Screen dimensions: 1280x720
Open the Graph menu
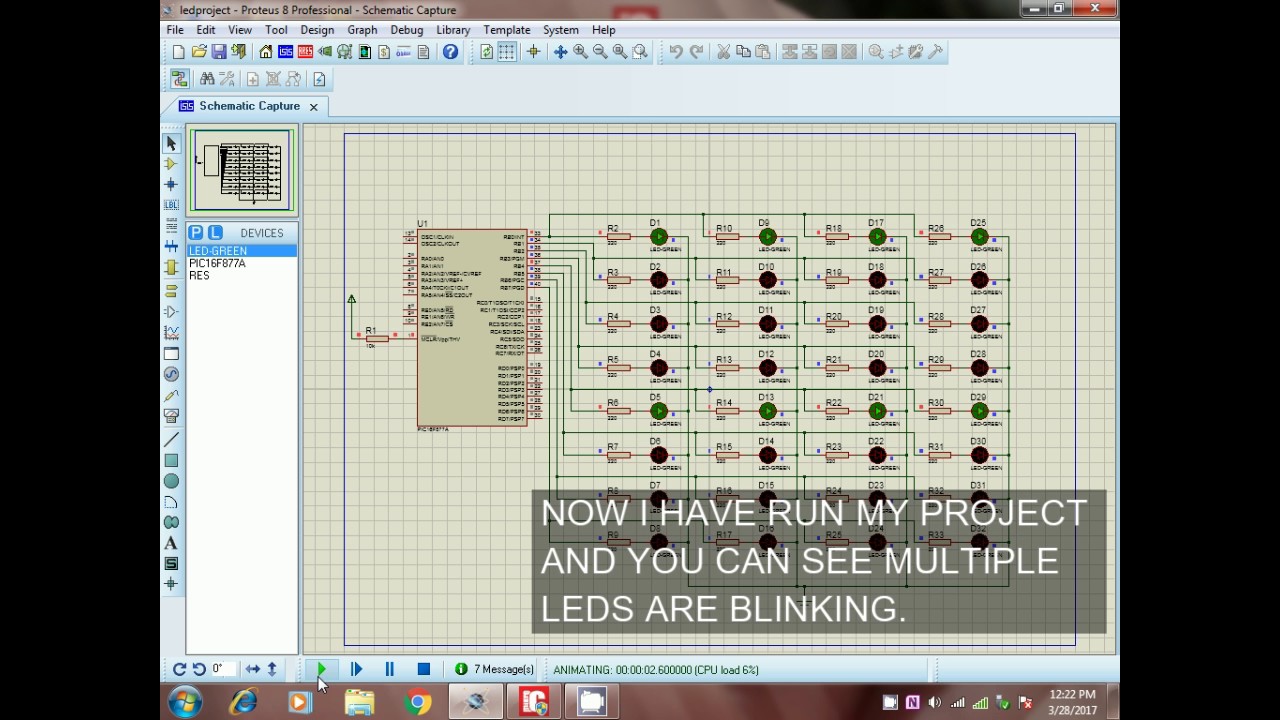[362, 30]
